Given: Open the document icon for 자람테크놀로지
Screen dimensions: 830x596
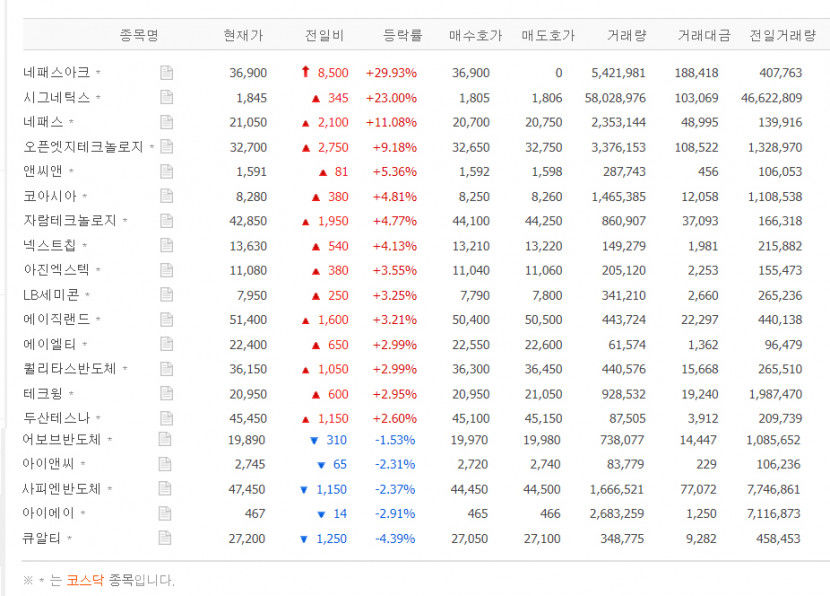Looking at the screenshot, I should [166, 220].
